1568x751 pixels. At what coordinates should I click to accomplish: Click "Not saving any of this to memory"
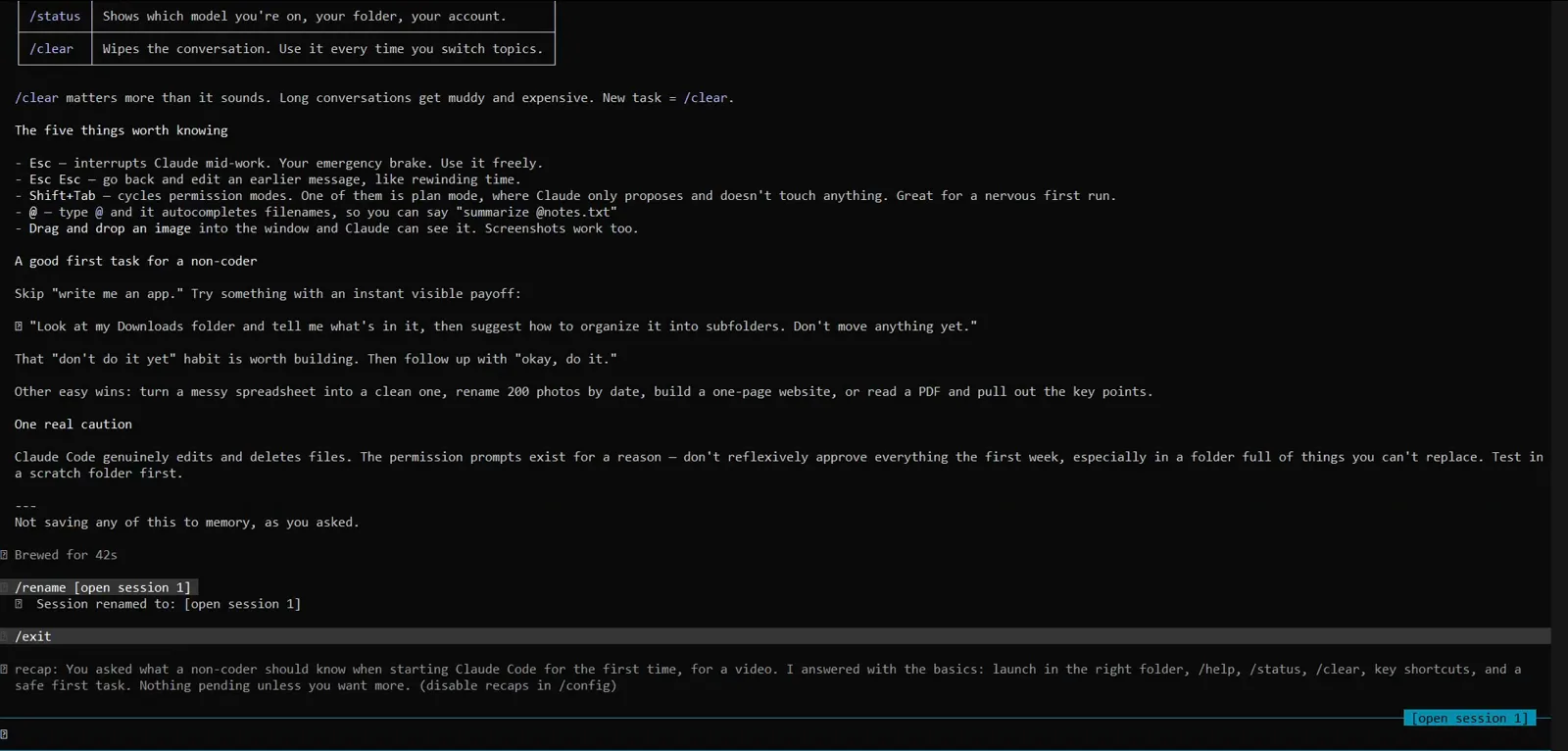pyautogui.click(x=187, y=523)
